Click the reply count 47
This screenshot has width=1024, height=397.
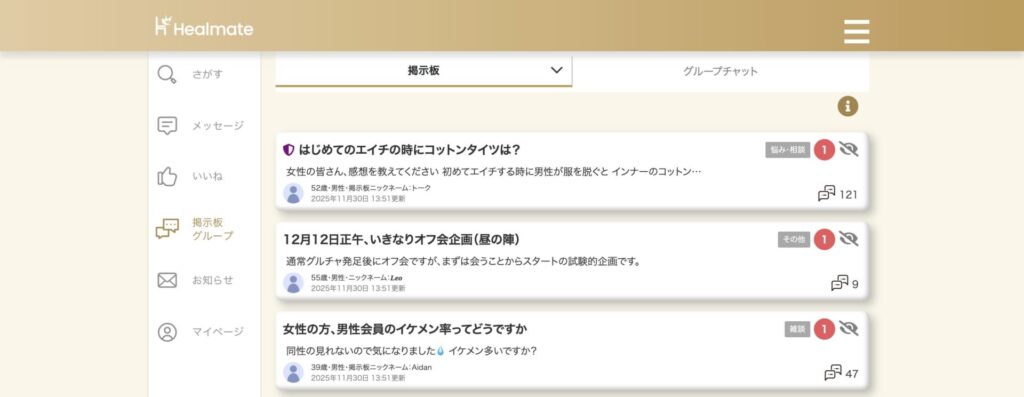(852, 373)
